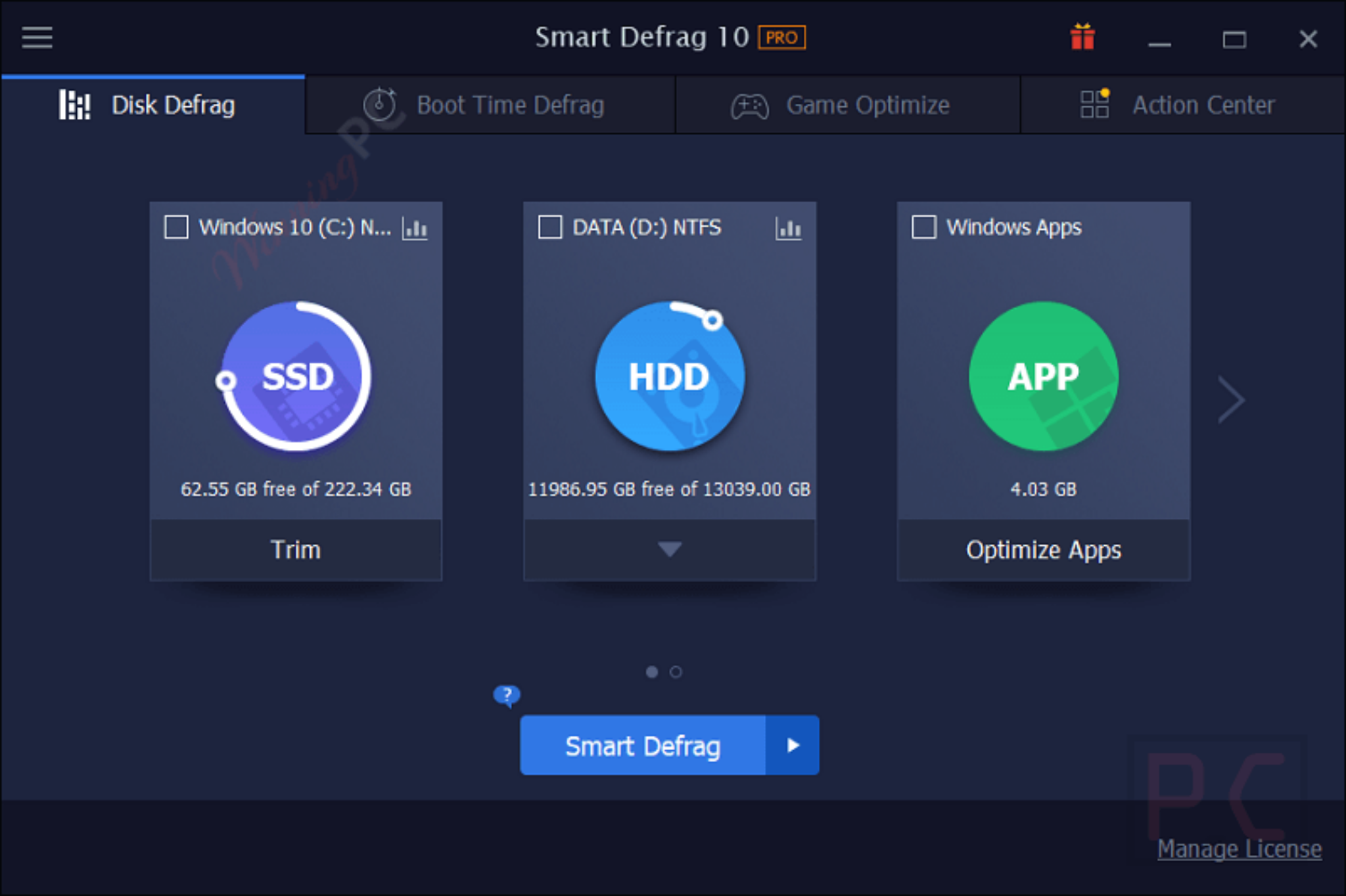Image resolution: width=1346 pixels, height=896 pixels.
Task: Enable the Windows Apps checkbox
Action: (923, 227)
